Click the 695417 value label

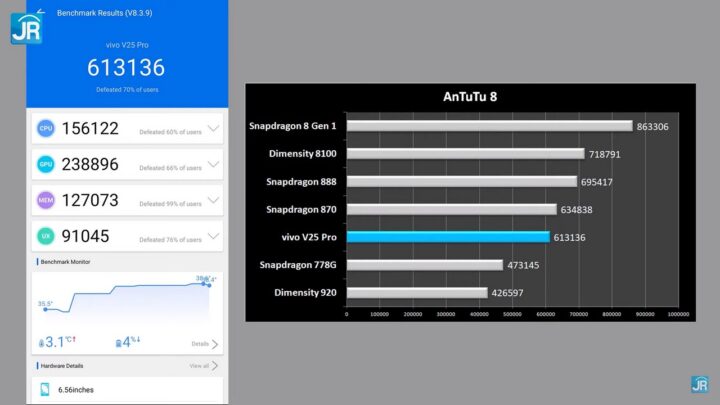[x=596, y=182]
